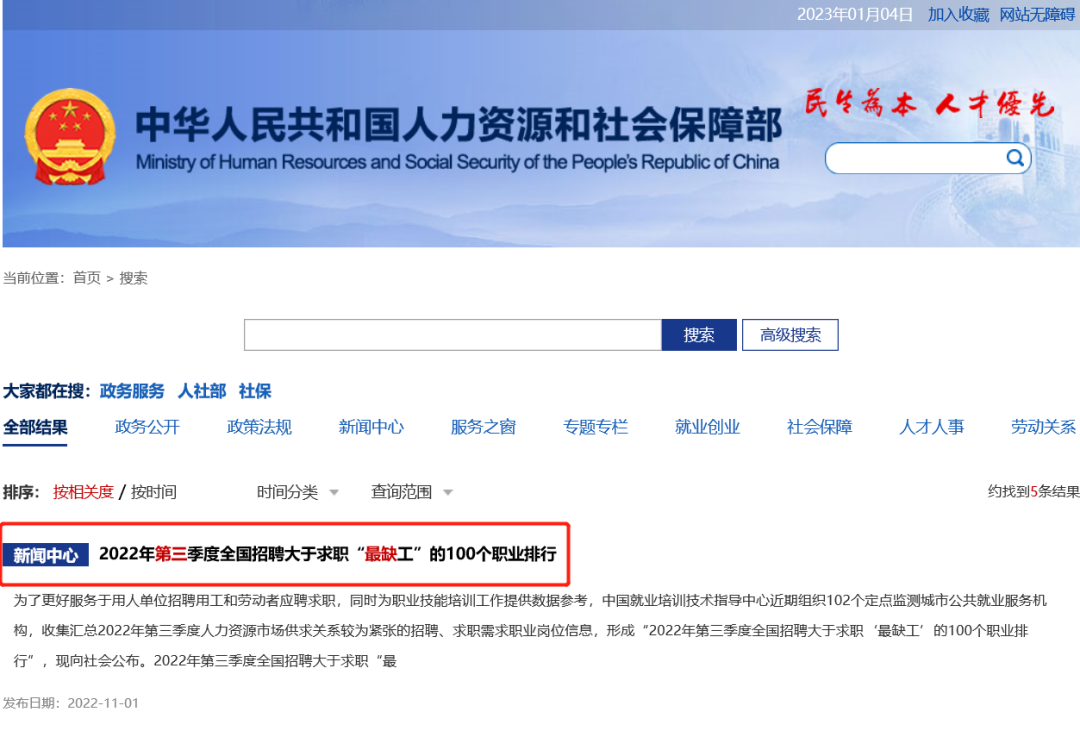Open the 社会保障 category tab

click(819, 426)
